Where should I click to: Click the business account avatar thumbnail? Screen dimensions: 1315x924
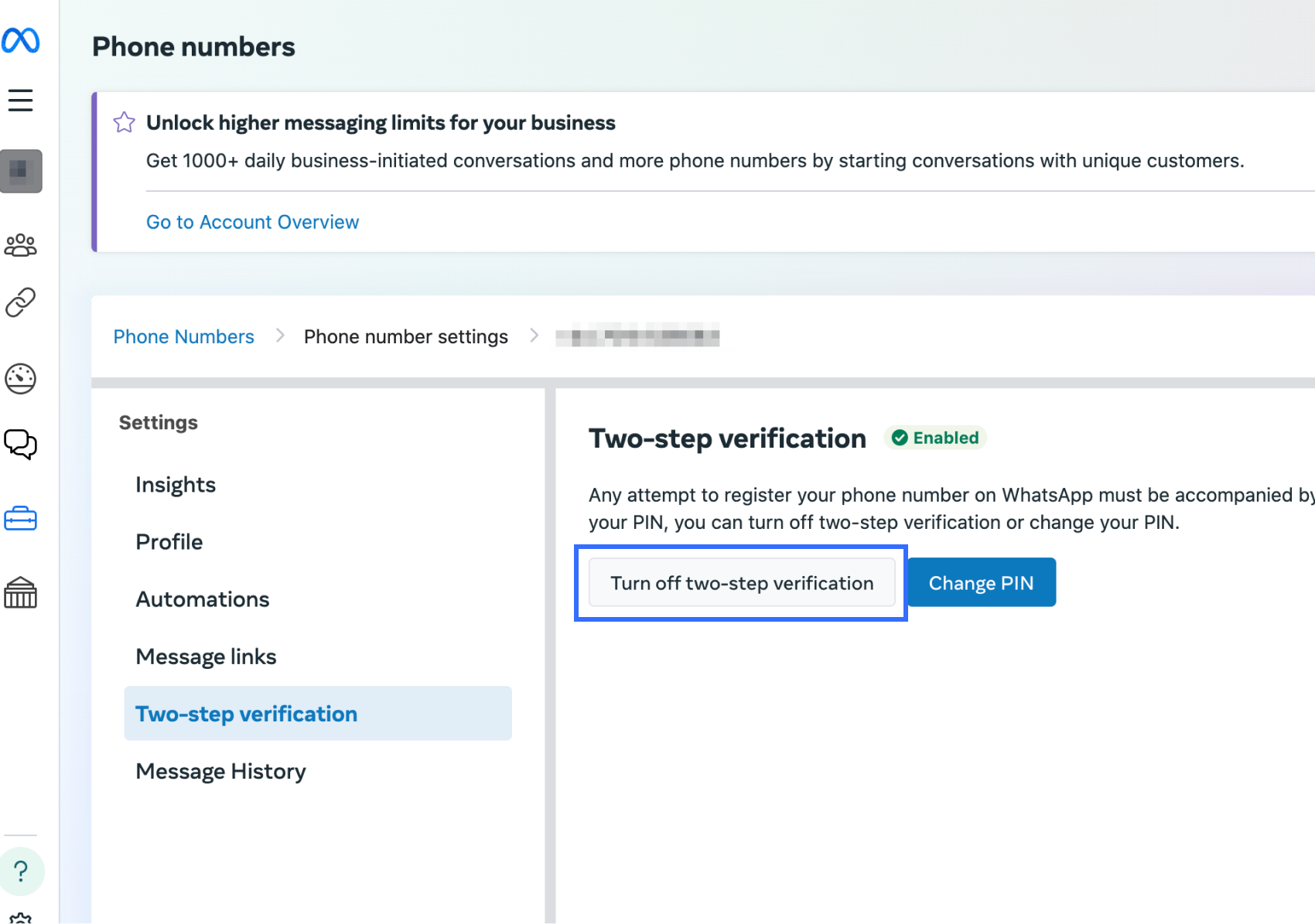pos(21,171)
